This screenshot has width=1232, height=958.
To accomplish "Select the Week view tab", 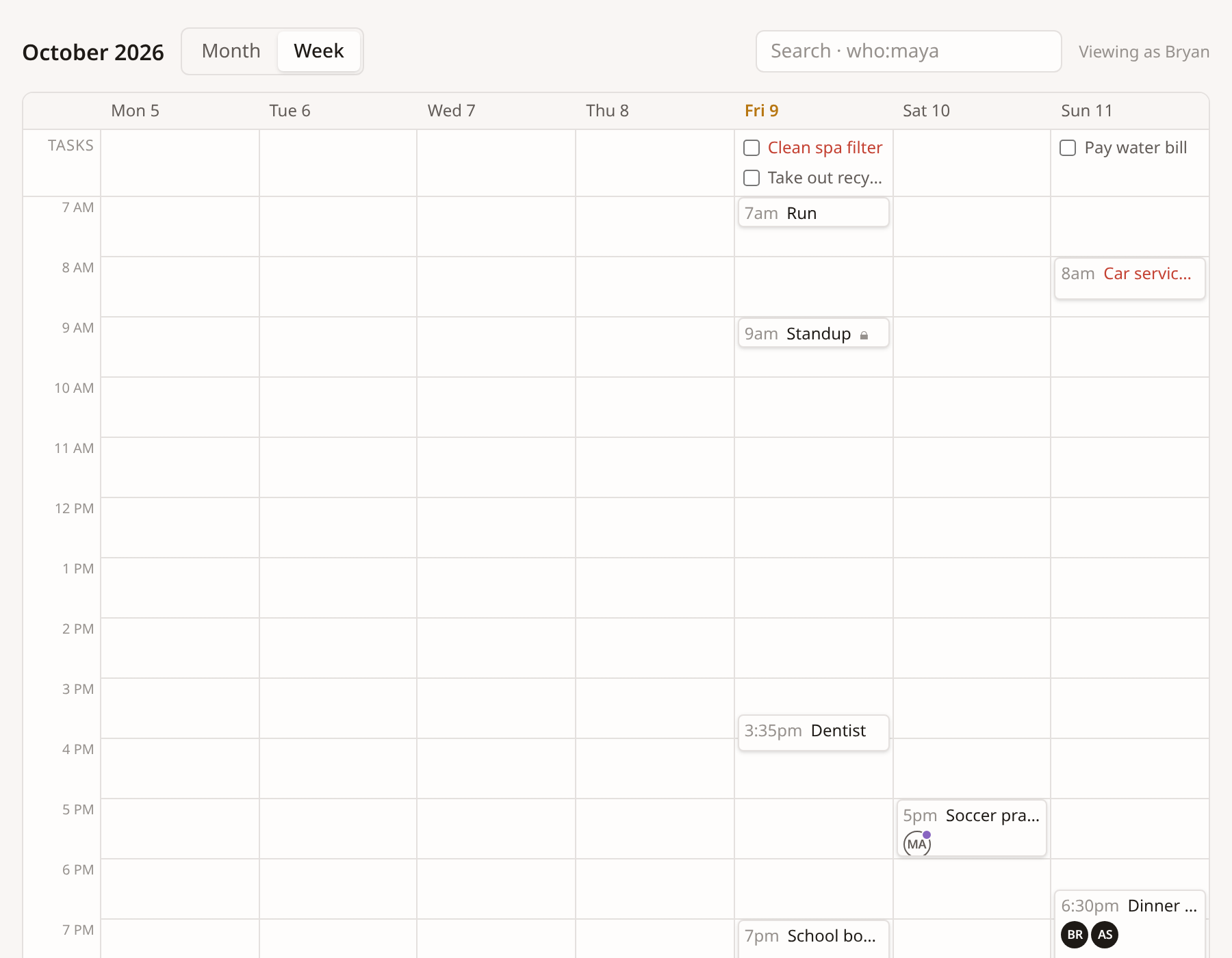I will [319, 51].
